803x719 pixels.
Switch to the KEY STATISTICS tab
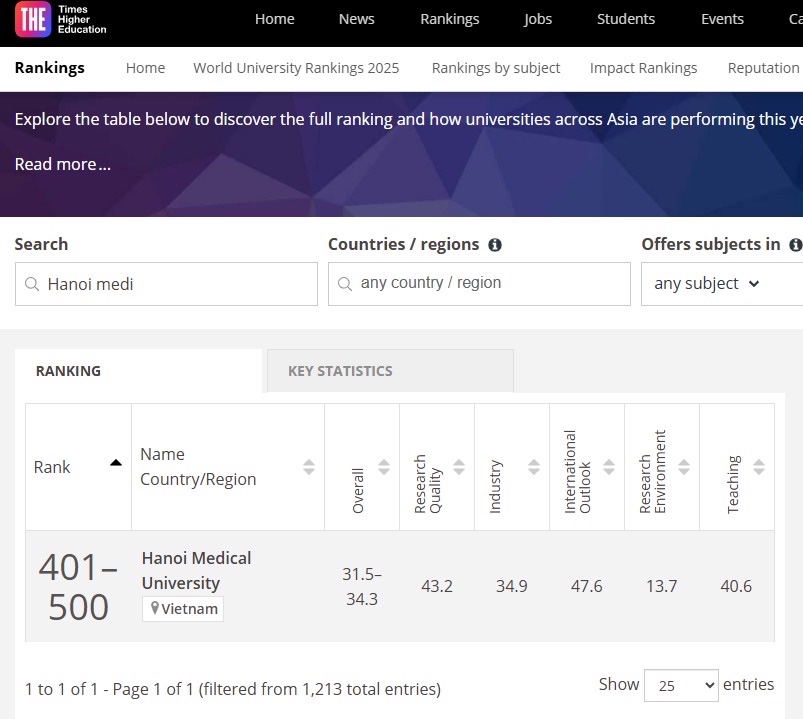[390, 371]
